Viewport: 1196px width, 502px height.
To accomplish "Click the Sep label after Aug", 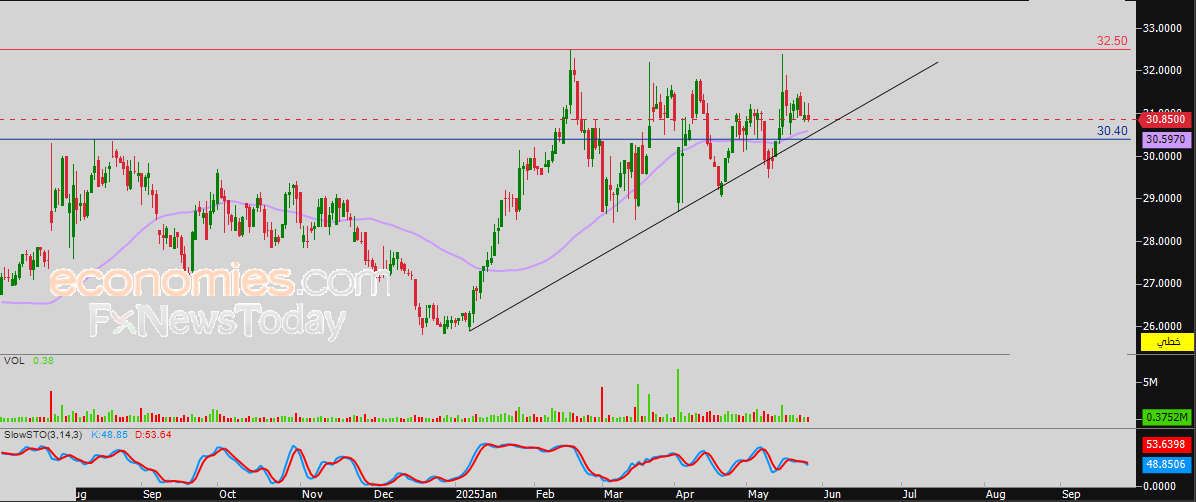I will coord(153,494).
